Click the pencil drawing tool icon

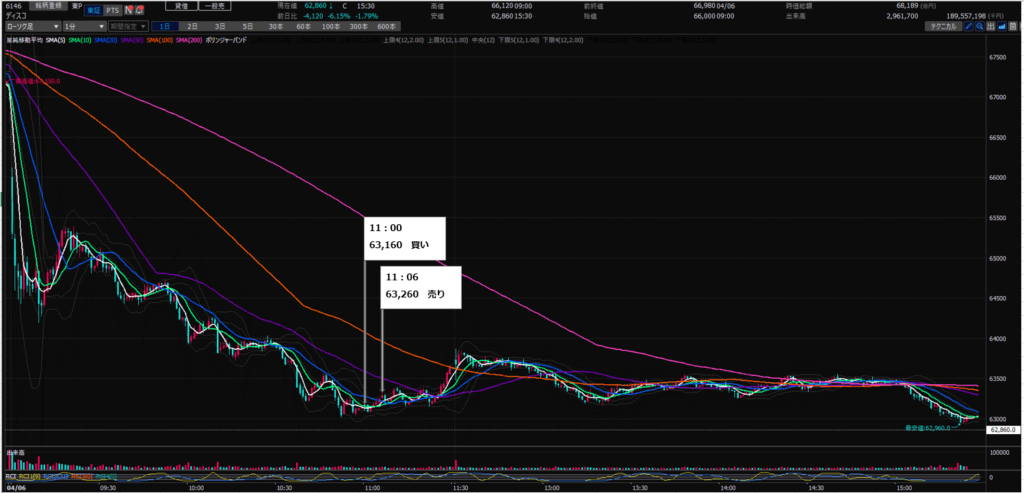point(968,26)
